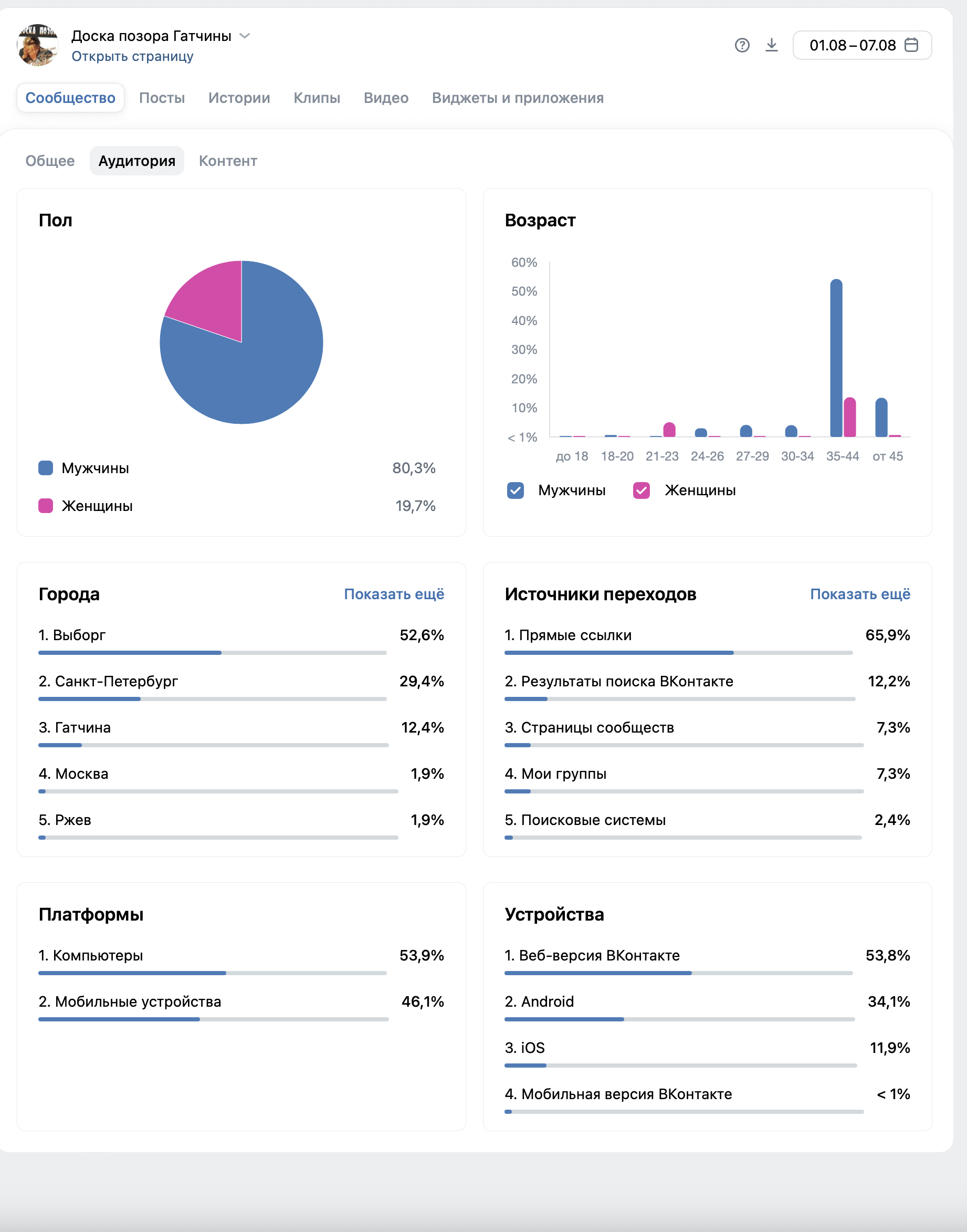Click the help question mark icon
Image resolution: width=967 pixels, height=1232 pixels.
coord(742,45)
